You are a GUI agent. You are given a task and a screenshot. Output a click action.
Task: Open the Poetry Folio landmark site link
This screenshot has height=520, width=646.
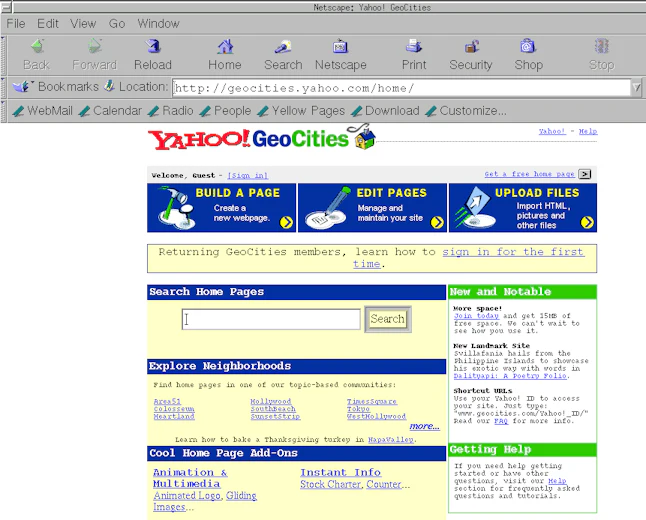coord(510,376)
